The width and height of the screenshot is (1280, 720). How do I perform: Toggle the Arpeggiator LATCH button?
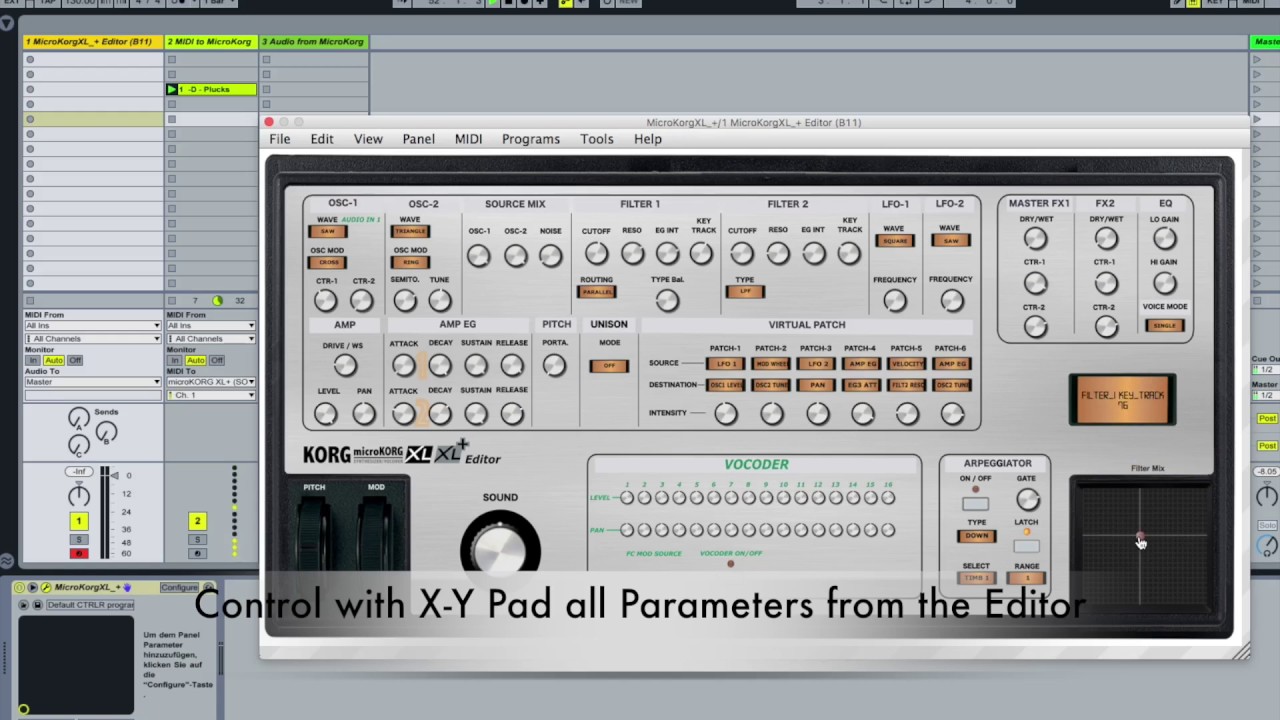[x=1026, y=546]
